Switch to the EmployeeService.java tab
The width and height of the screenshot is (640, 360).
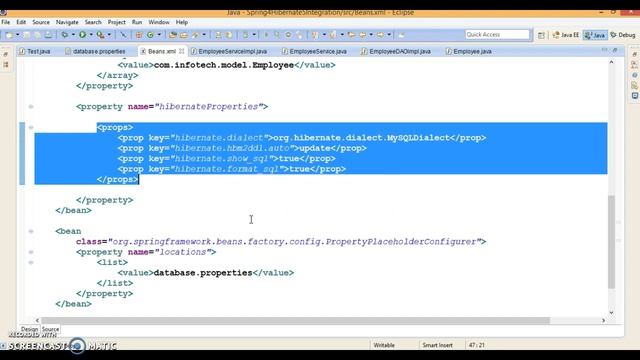314,51
